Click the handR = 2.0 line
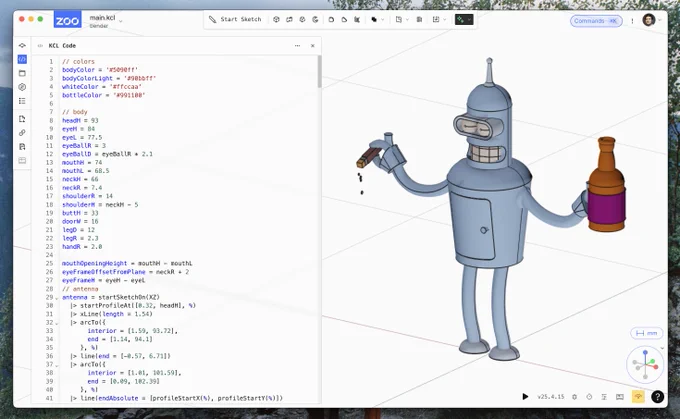Image resolution: width=680 pixels, height=419 pixels. (x=82, y=246)
